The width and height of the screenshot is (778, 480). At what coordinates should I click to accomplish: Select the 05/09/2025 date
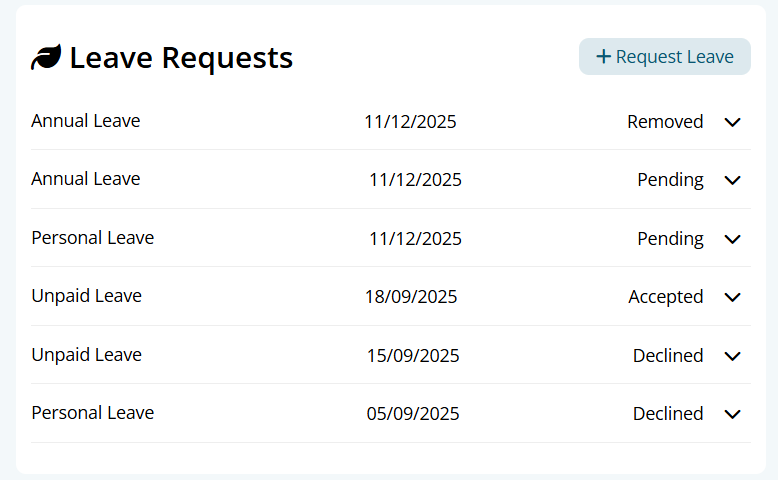(413, 414)
